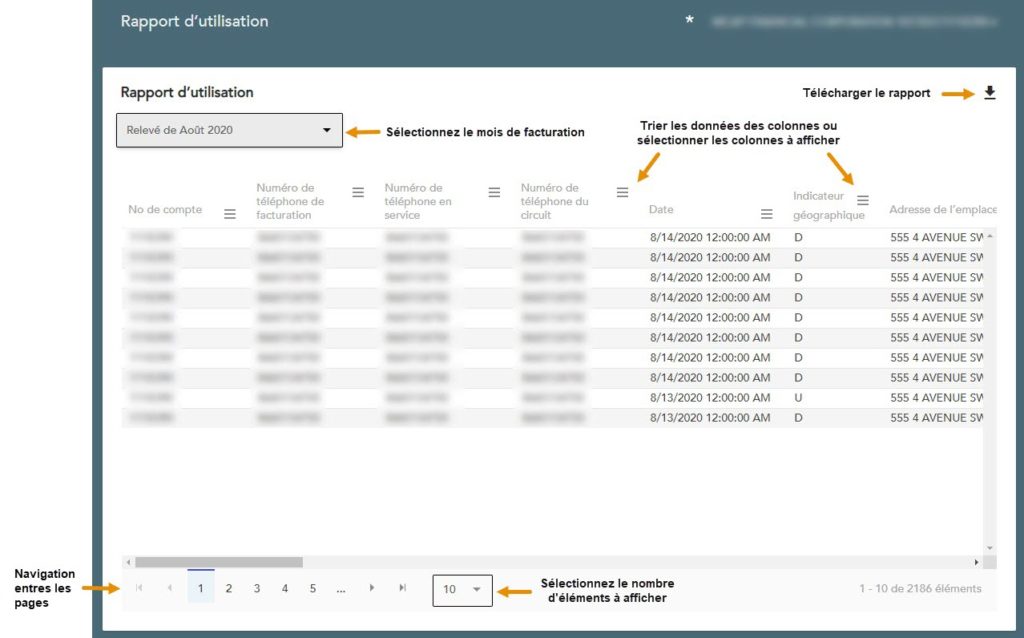1024x638 pixels.
Task: Open column menu for Indicateur géographique
Action: pyautogui.click(x=863, y=200)
